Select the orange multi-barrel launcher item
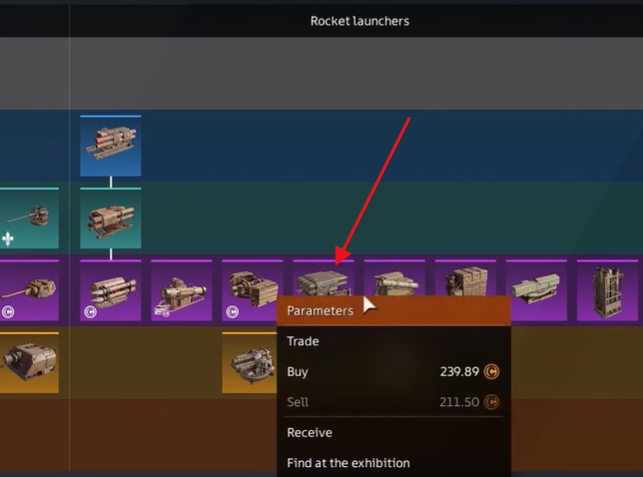This screenshot has width=643, height=477. pos(249,363)
